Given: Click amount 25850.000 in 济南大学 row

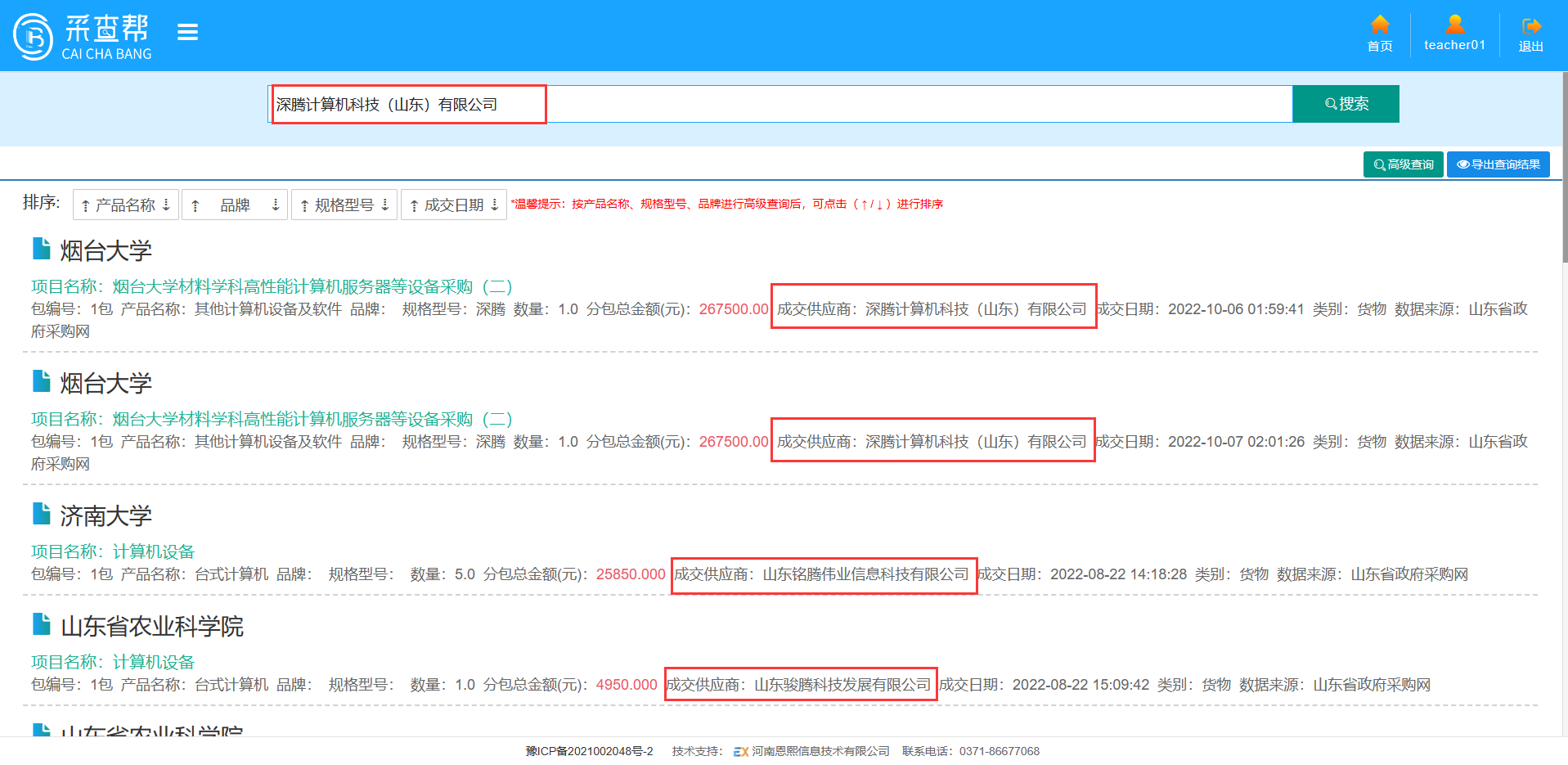Looking at the screenshot, I should click(x=631, y=574).
